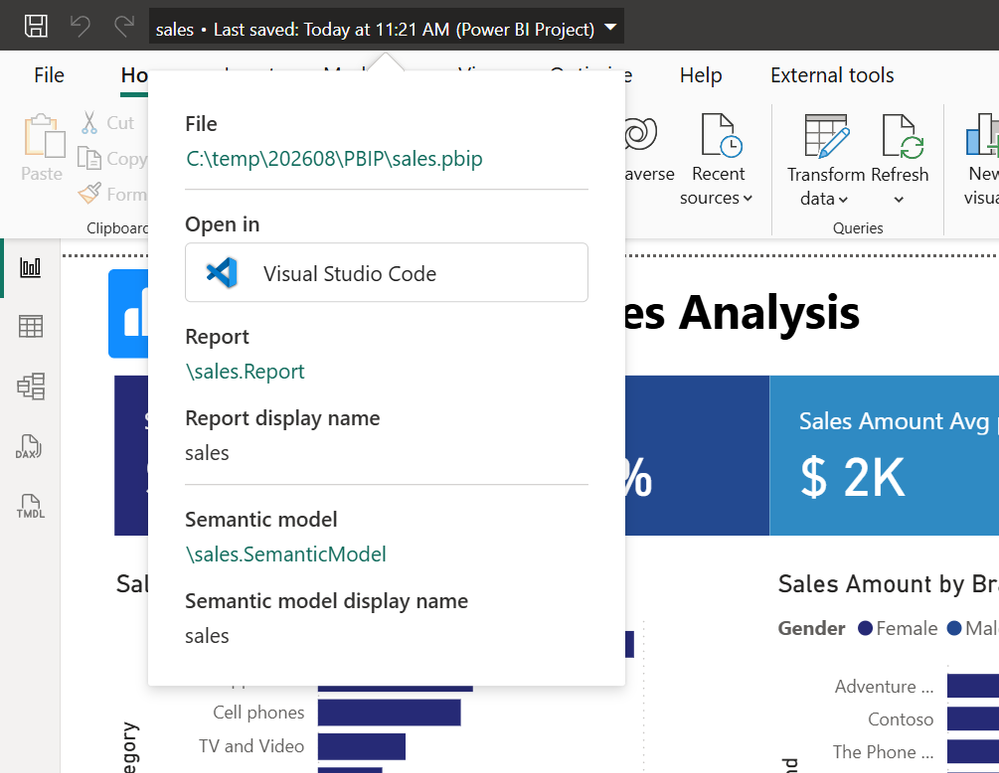
Task: Click the report display name value sales
Action: 206,453
